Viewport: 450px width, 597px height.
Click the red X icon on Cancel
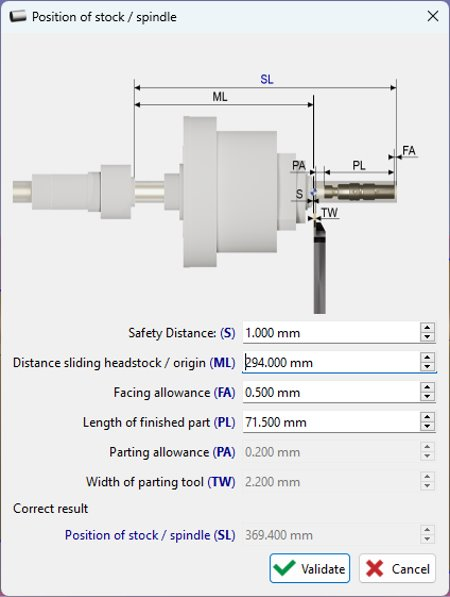click(375, 568)
